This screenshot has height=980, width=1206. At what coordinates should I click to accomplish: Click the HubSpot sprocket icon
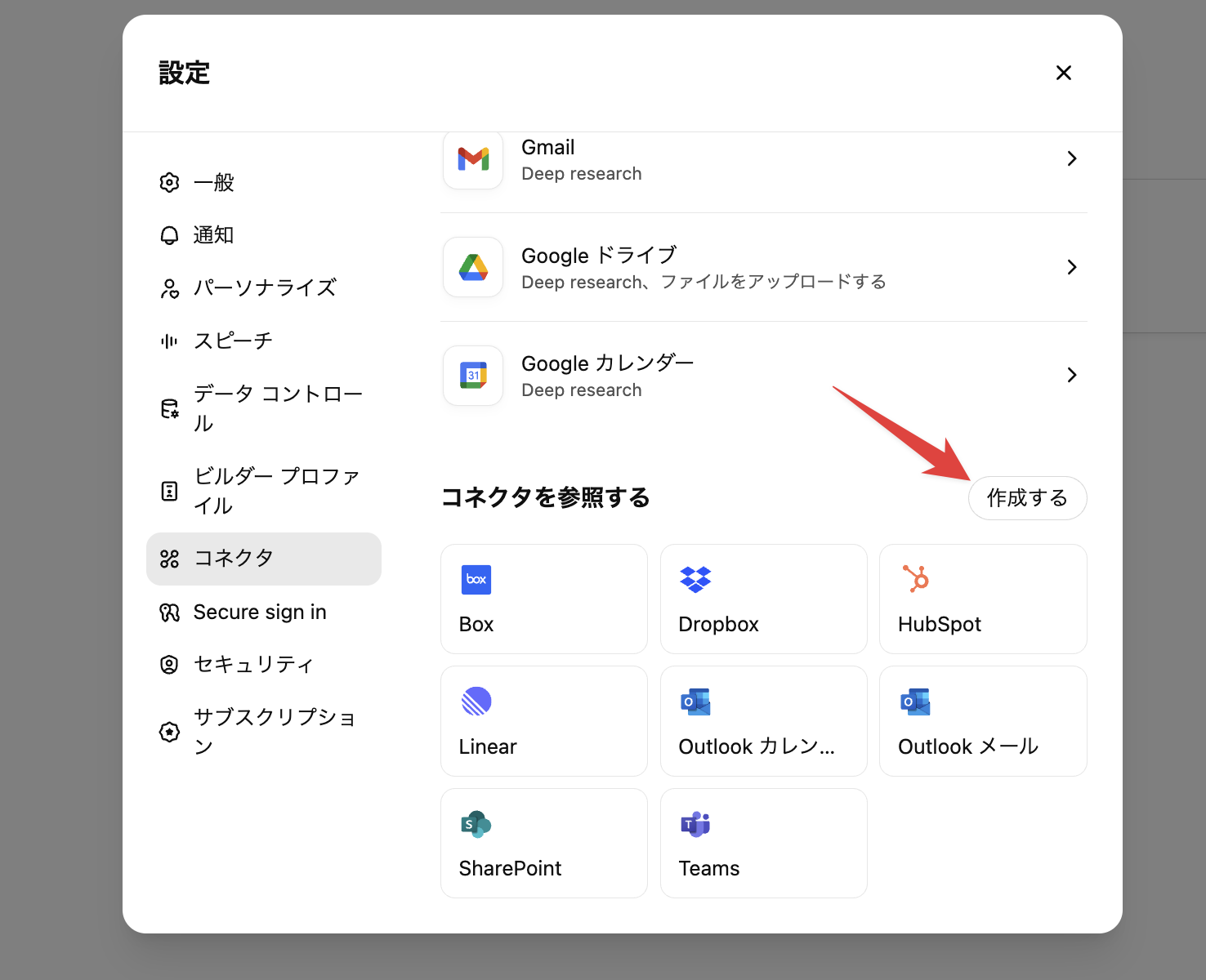click(x=915, y=578)
